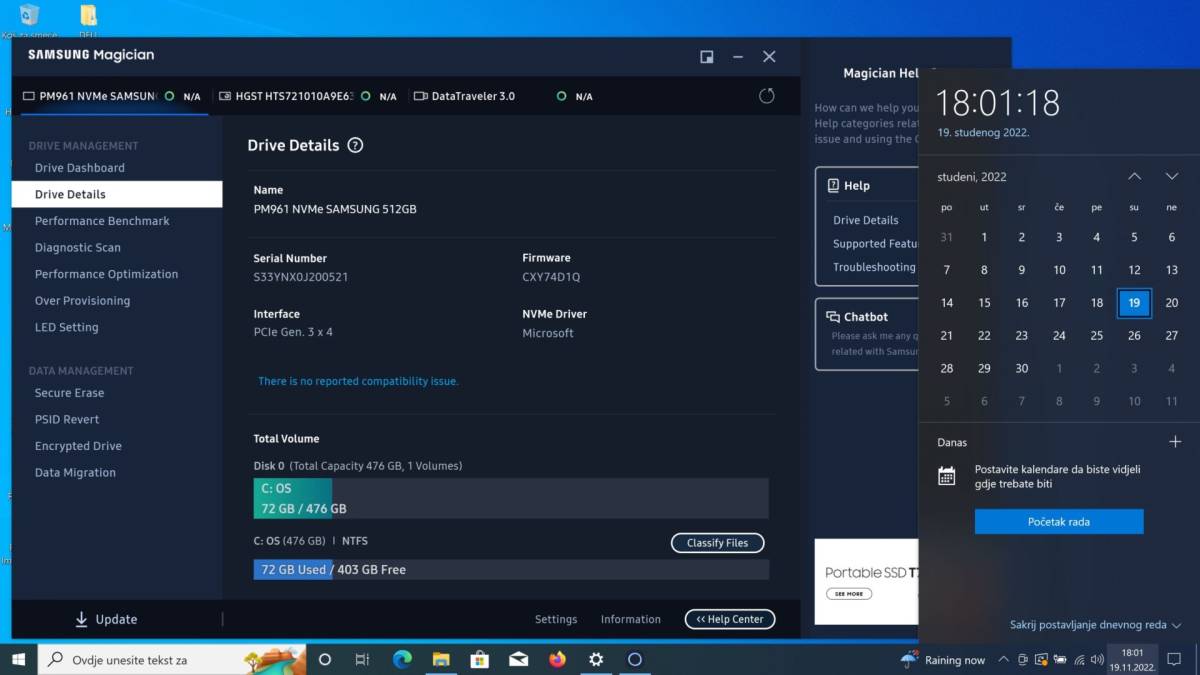Viewport: 1200px width, 675px height.
Task: Open Windows Settings gear on the taskbar
Action: pos(596,659)
